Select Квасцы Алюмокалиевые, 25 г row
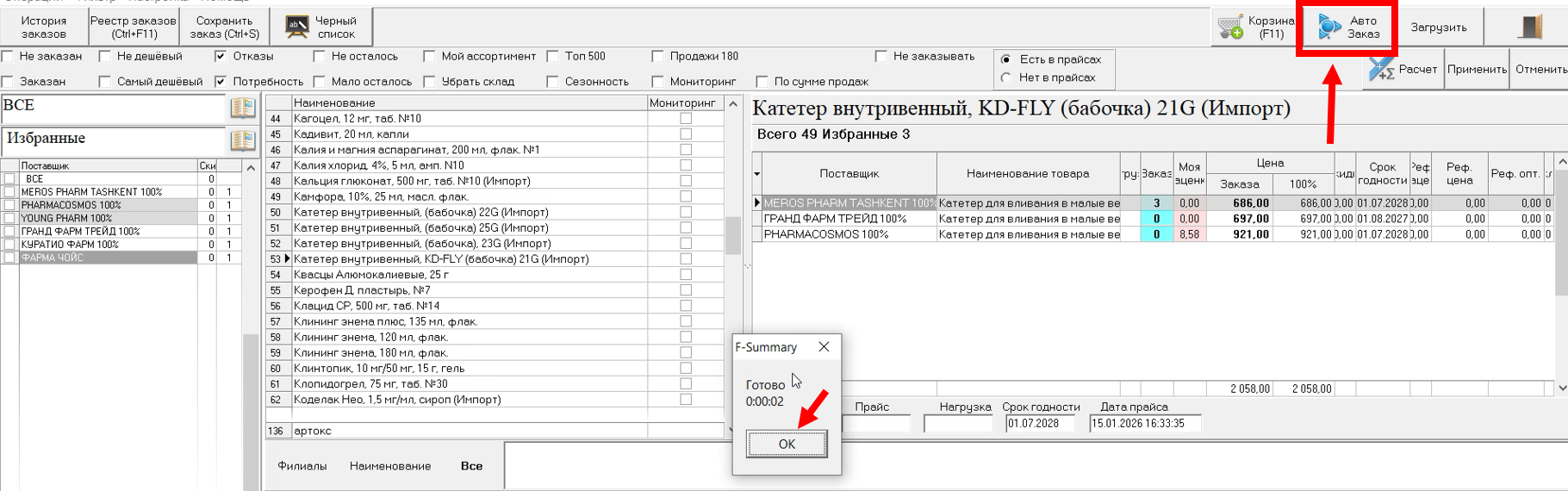Viewport: 1568px width, 491px height. [470, 274]
